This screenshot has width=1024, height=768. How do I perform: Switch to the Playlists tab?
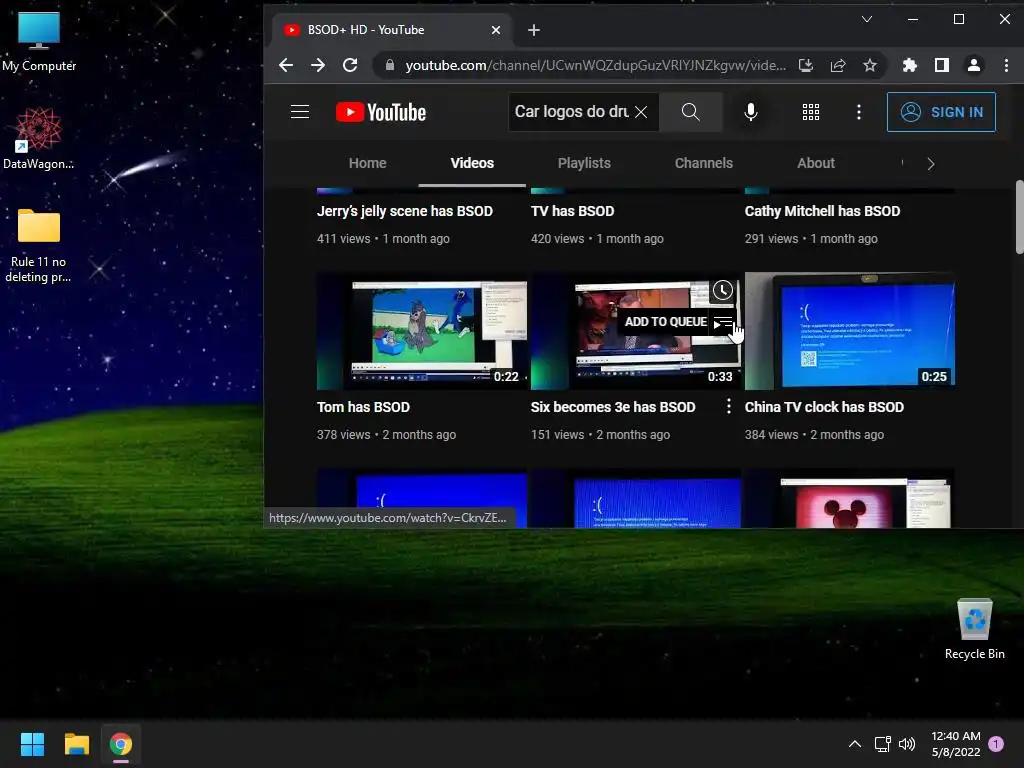click(584, 163)
